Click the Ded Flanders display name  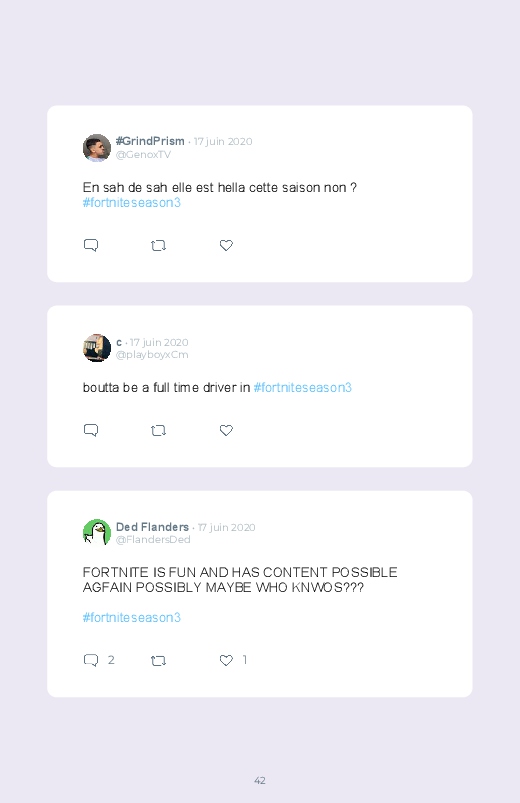[152, 527]
